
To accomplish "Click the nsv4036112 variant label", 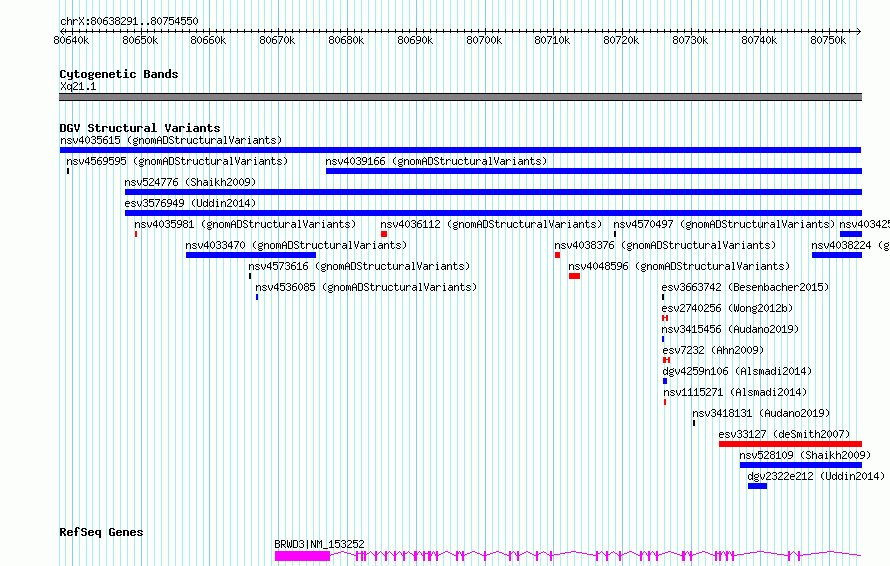I will (491, 224).
